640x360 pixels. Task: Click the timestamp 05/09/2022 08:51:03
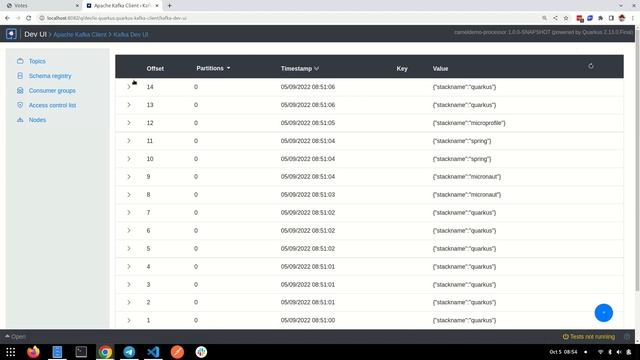pos(308,195)
